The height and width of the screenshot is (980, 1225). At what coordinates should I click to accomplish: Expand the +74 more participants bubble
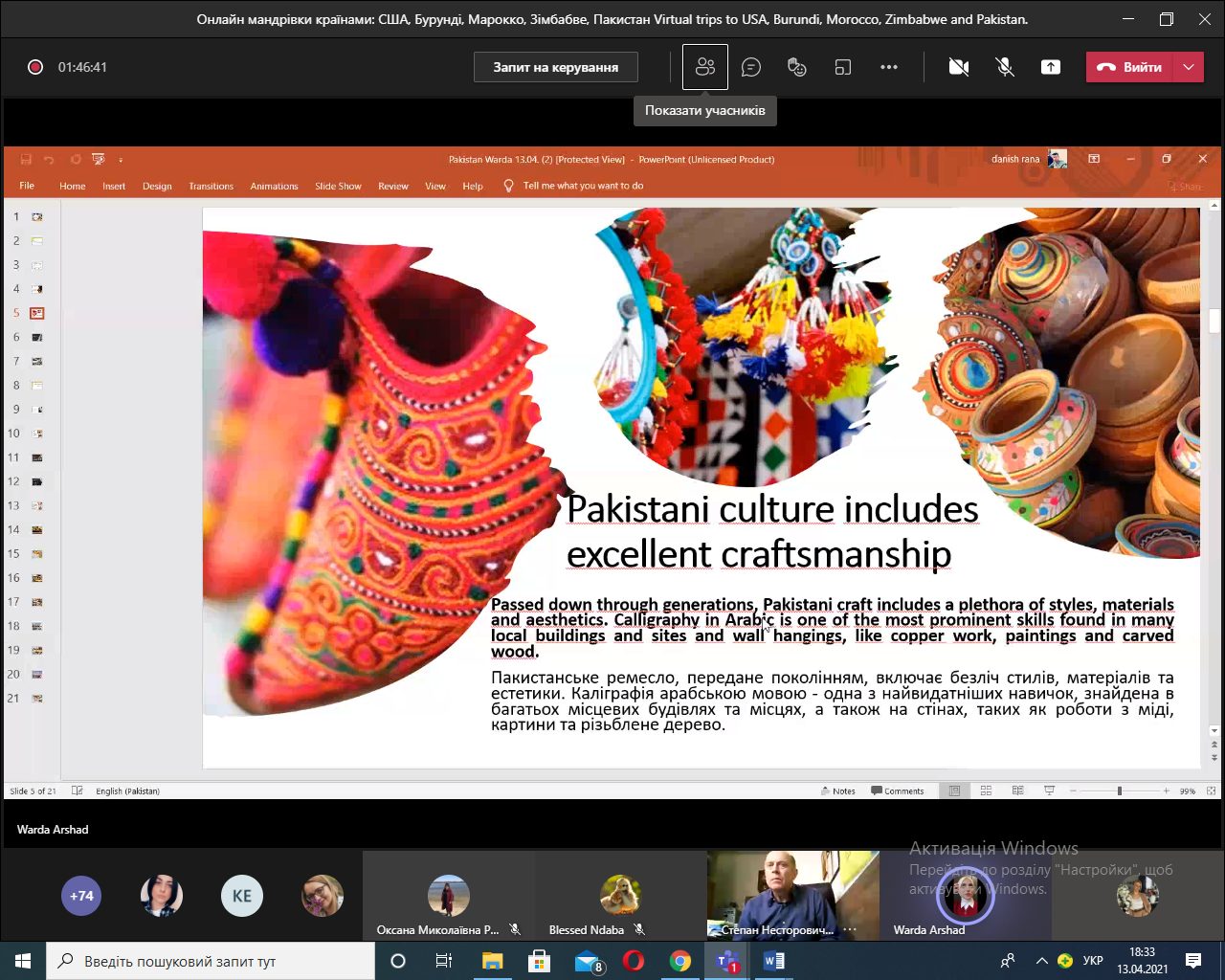[x=81, y=896]
